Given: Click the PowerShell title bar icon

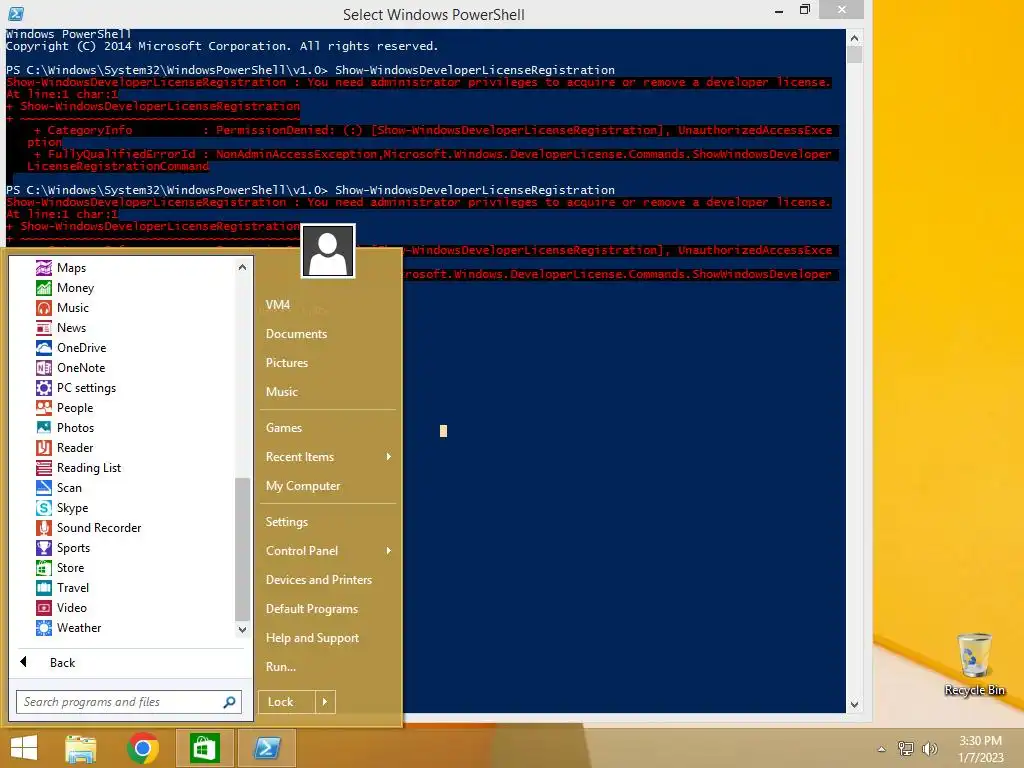Looking at the screenshot, I should 16,14.
